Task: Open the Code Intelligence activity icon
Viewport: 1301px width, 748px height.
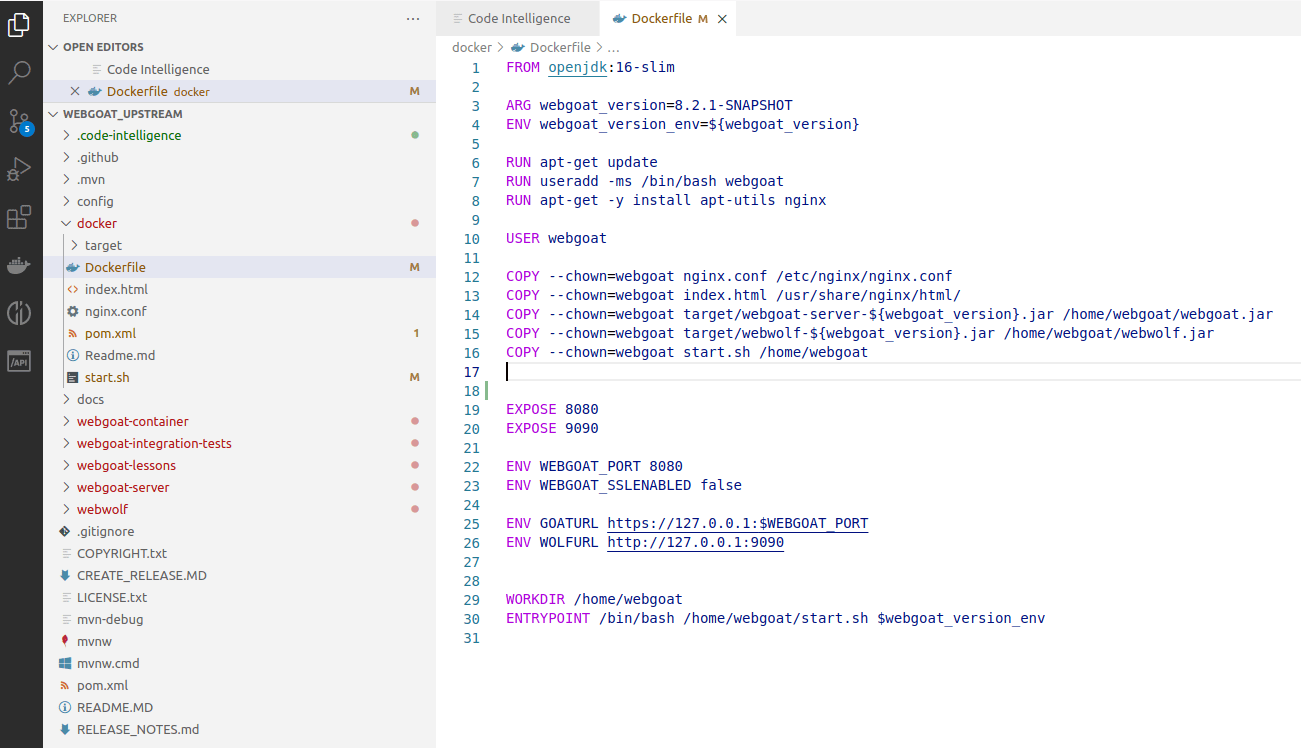Action: 20,313
